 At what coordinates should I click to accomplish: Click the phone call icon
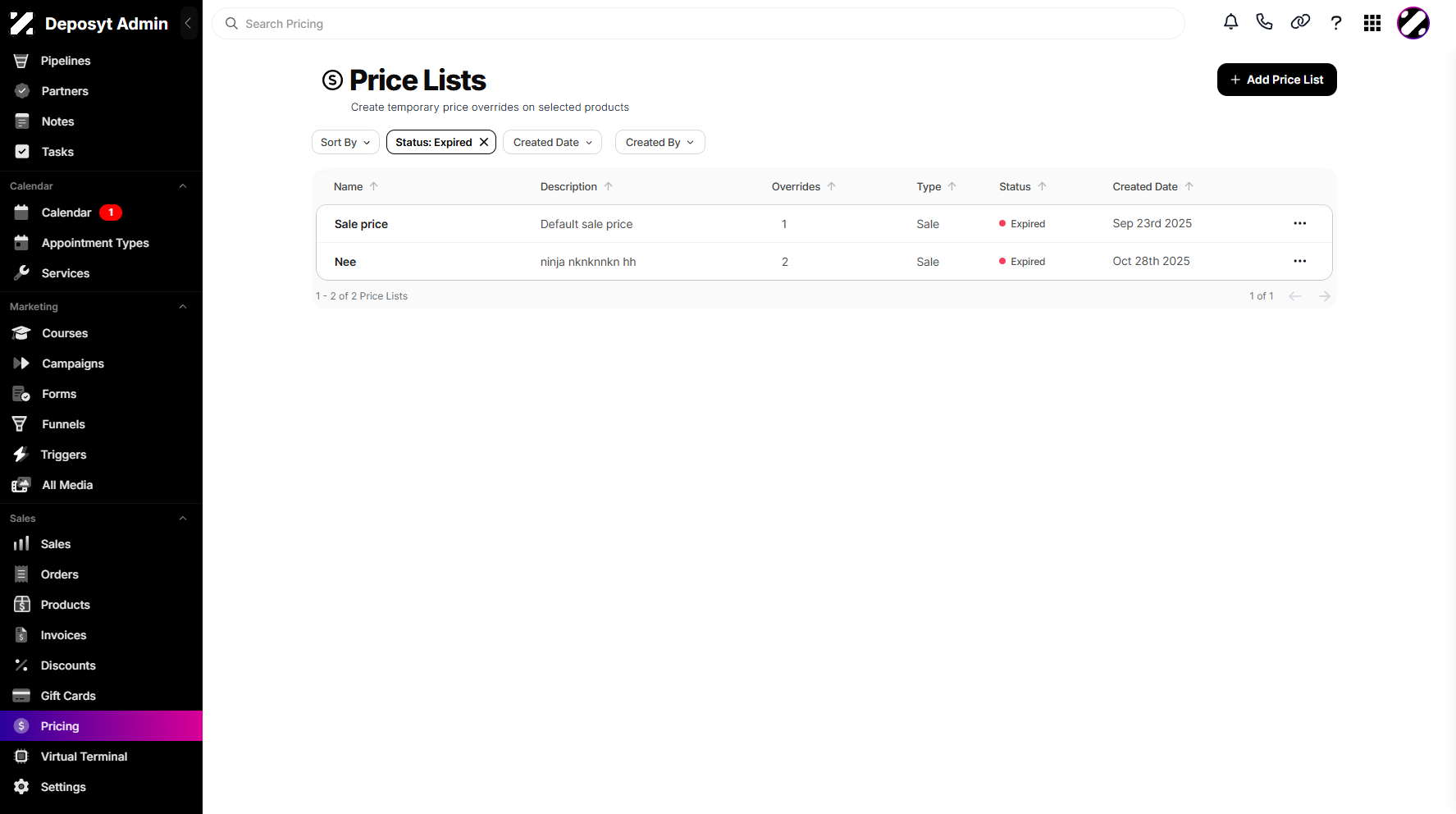pyautogui.click(x=1264, y=22)
